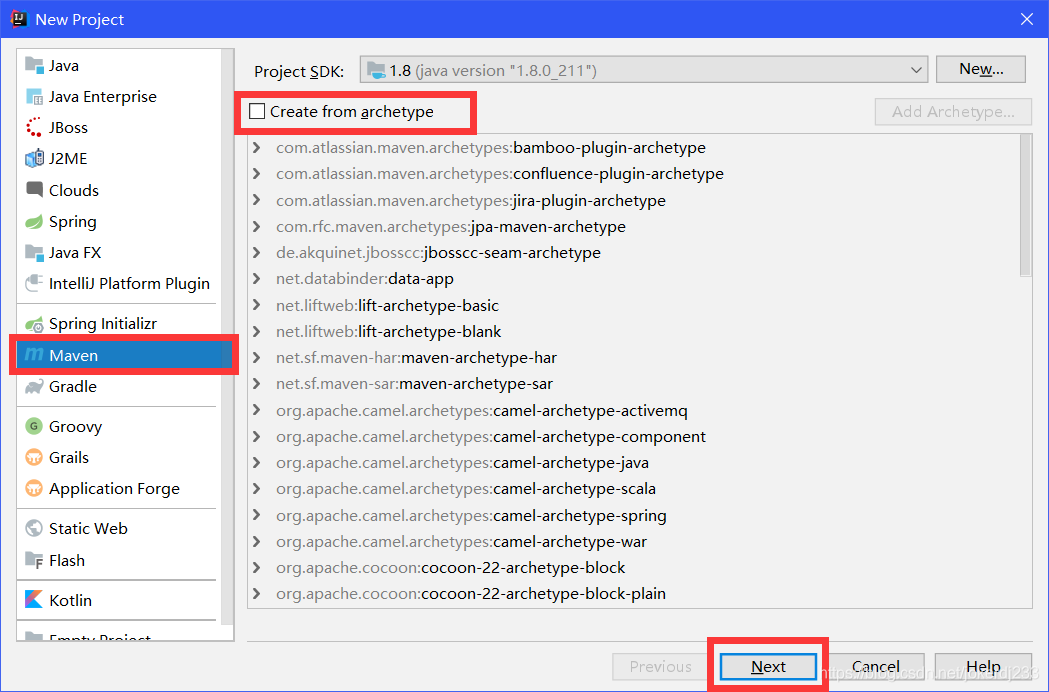This screenshot has width=1049, height=692.
Task: Click the Help button
Action: [x=983, y=667]
